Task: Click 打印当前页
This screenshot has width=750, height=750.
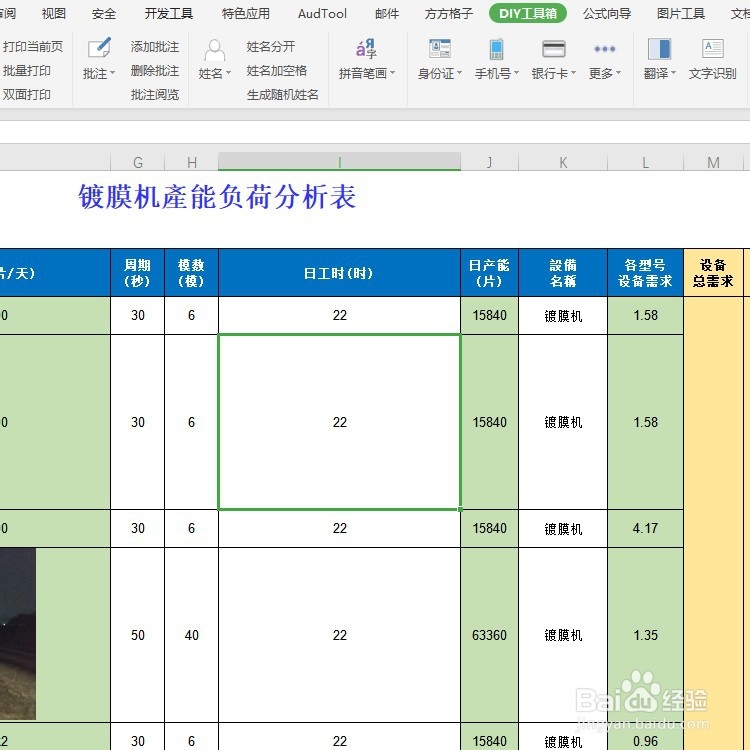Action: pyautogui.click(x=33, y=46)
